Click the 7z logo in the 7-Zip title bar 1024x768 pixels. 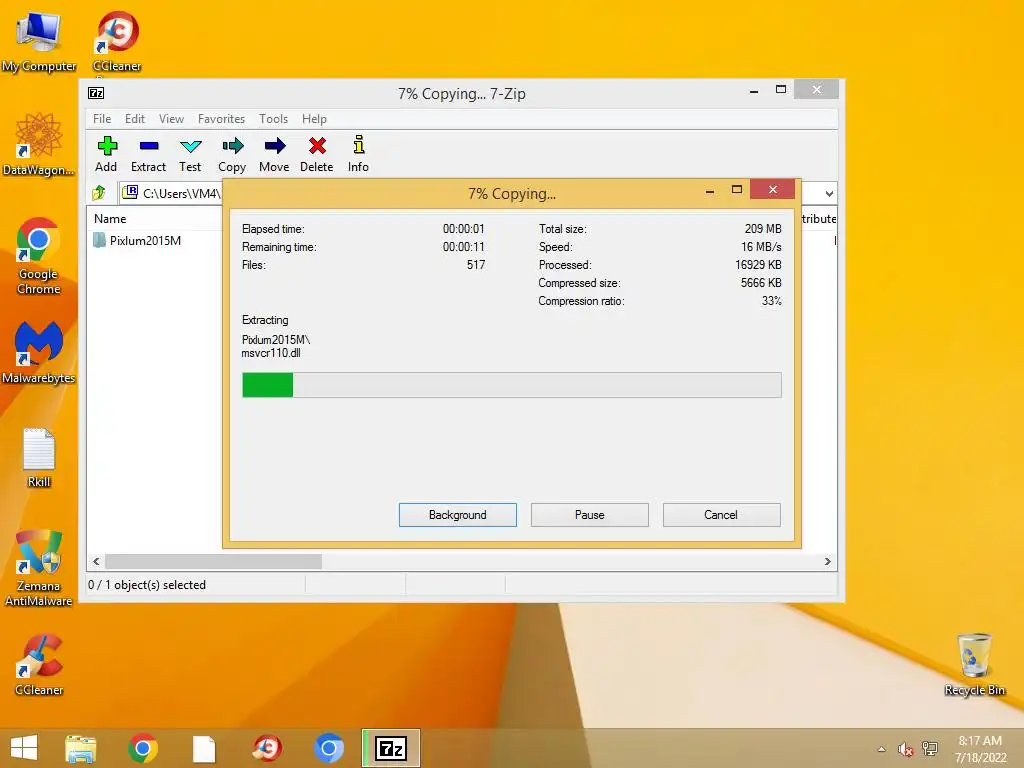pos(96,93)
